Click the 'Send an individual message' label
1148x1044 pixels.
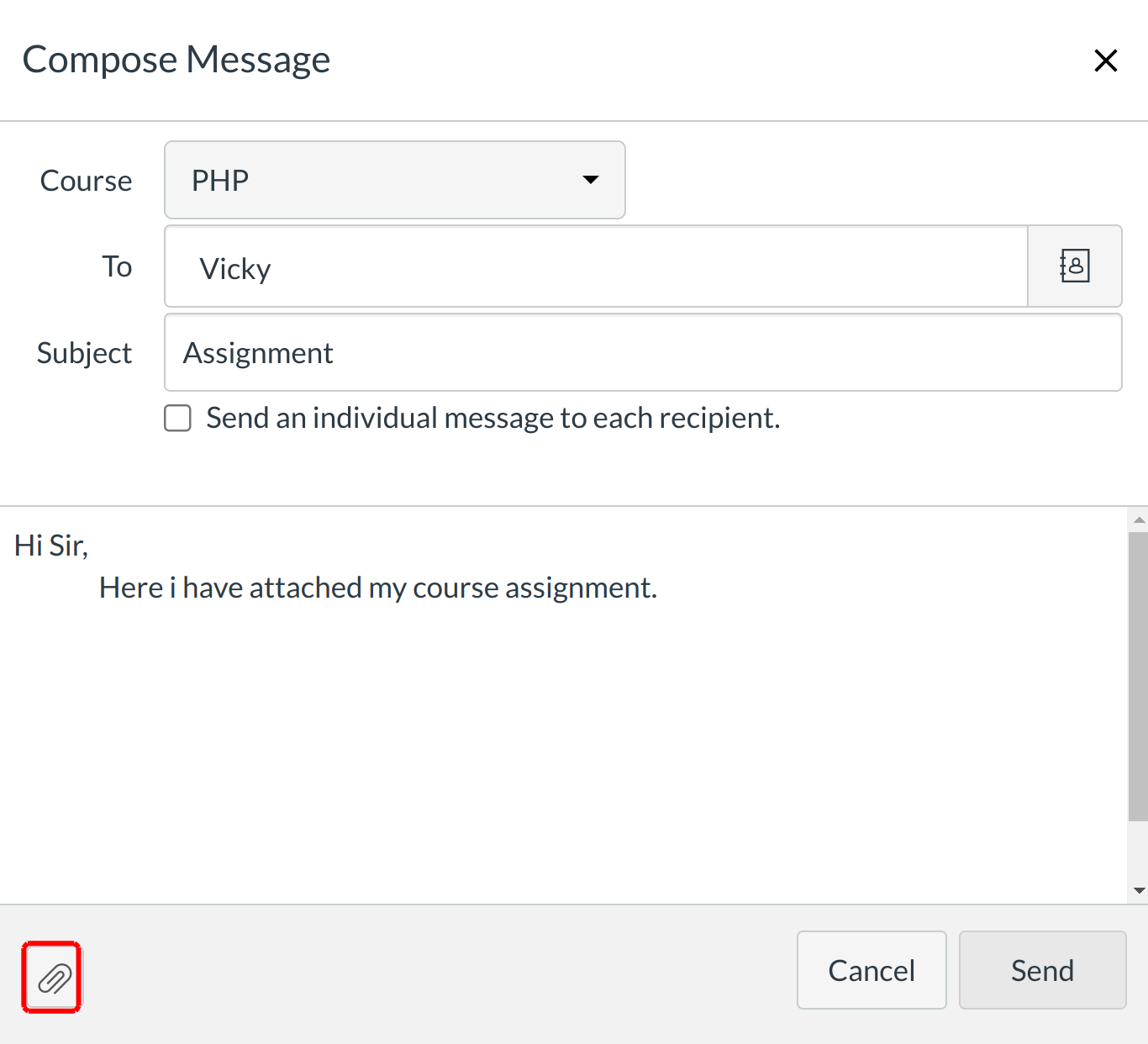(492, 418)
